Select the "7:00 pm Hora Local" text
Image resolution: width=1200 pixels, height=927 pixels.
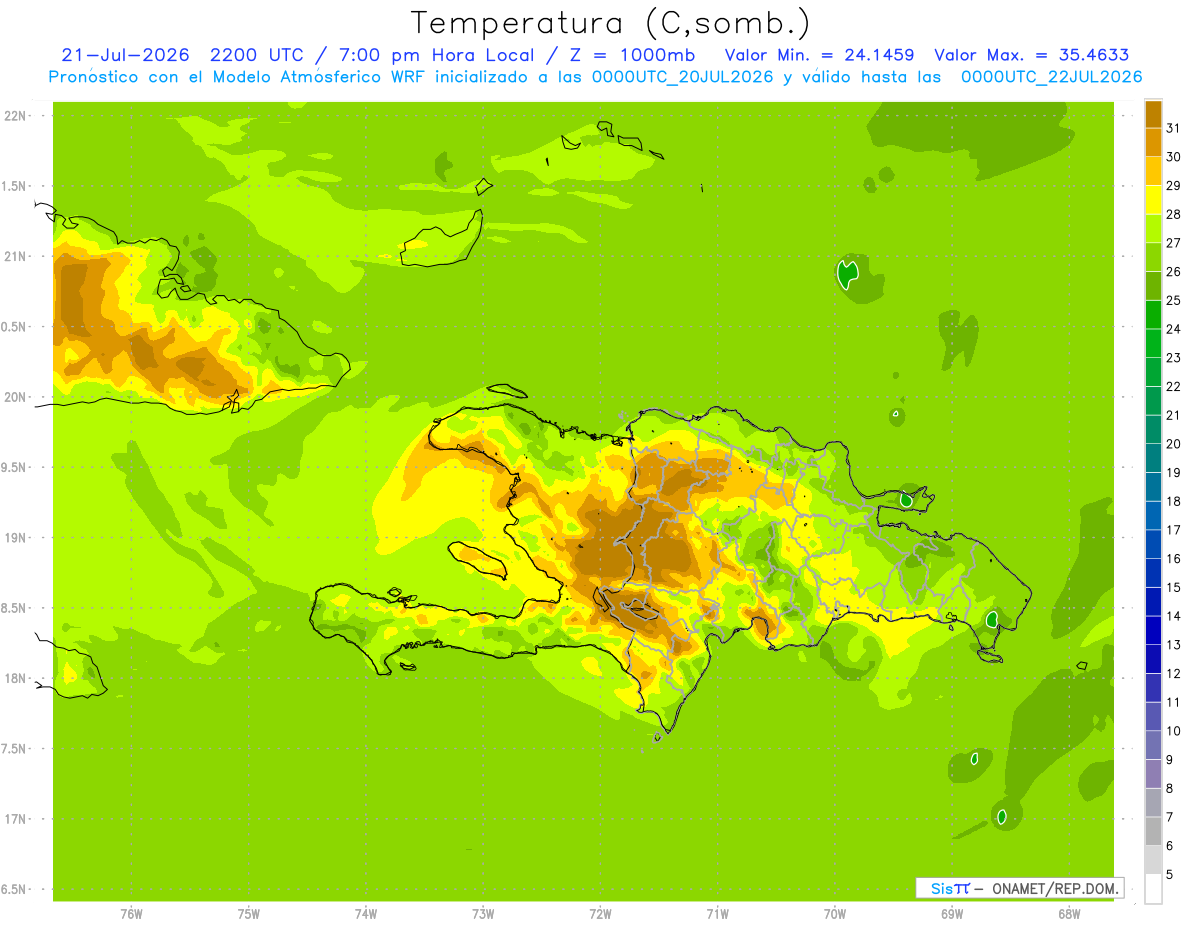[x=439, y=55]
